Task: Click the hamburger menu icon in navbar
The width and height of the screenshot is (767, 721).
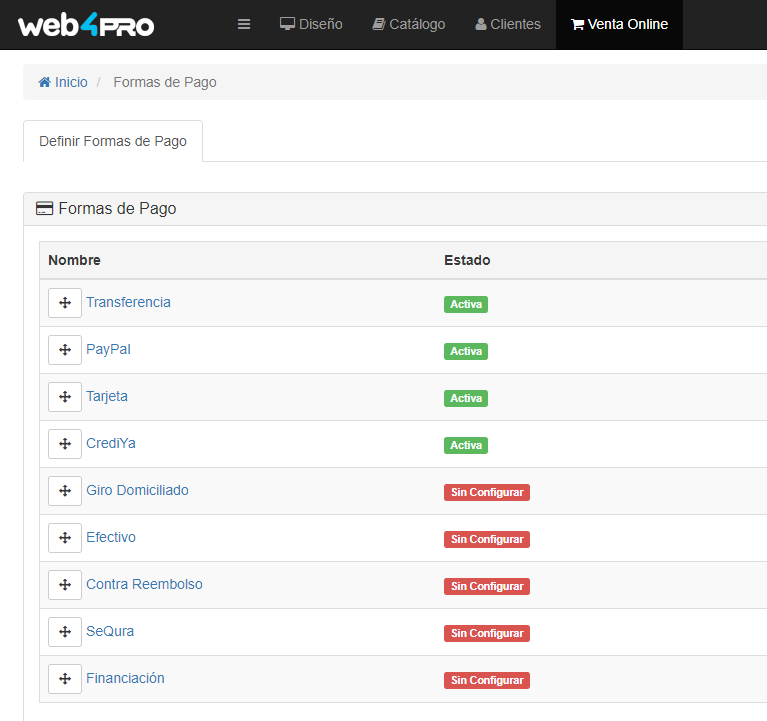Action: (x=244, y=24)
